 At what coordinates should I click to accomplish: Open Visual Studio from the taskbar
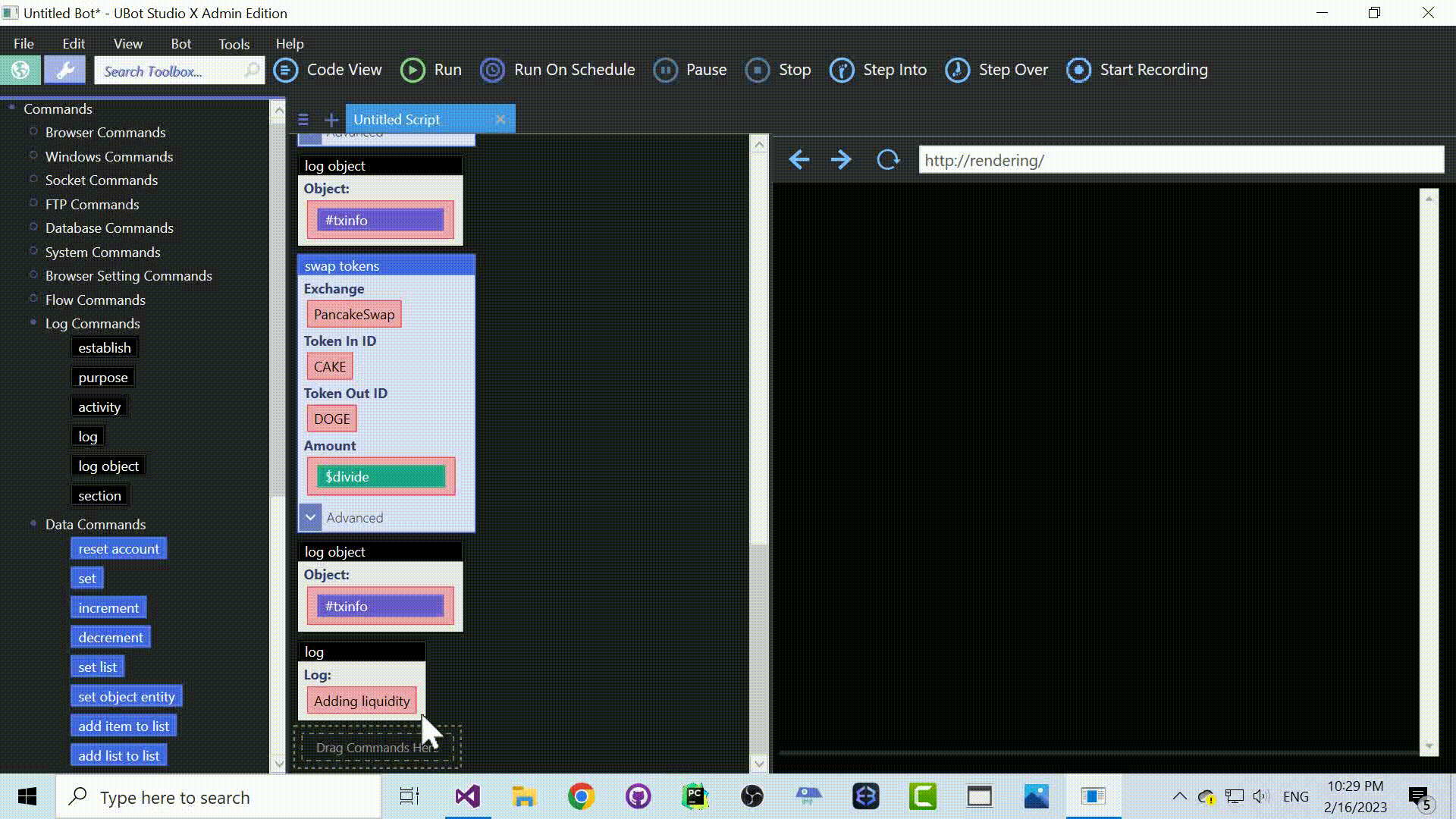tap(468, 796)
